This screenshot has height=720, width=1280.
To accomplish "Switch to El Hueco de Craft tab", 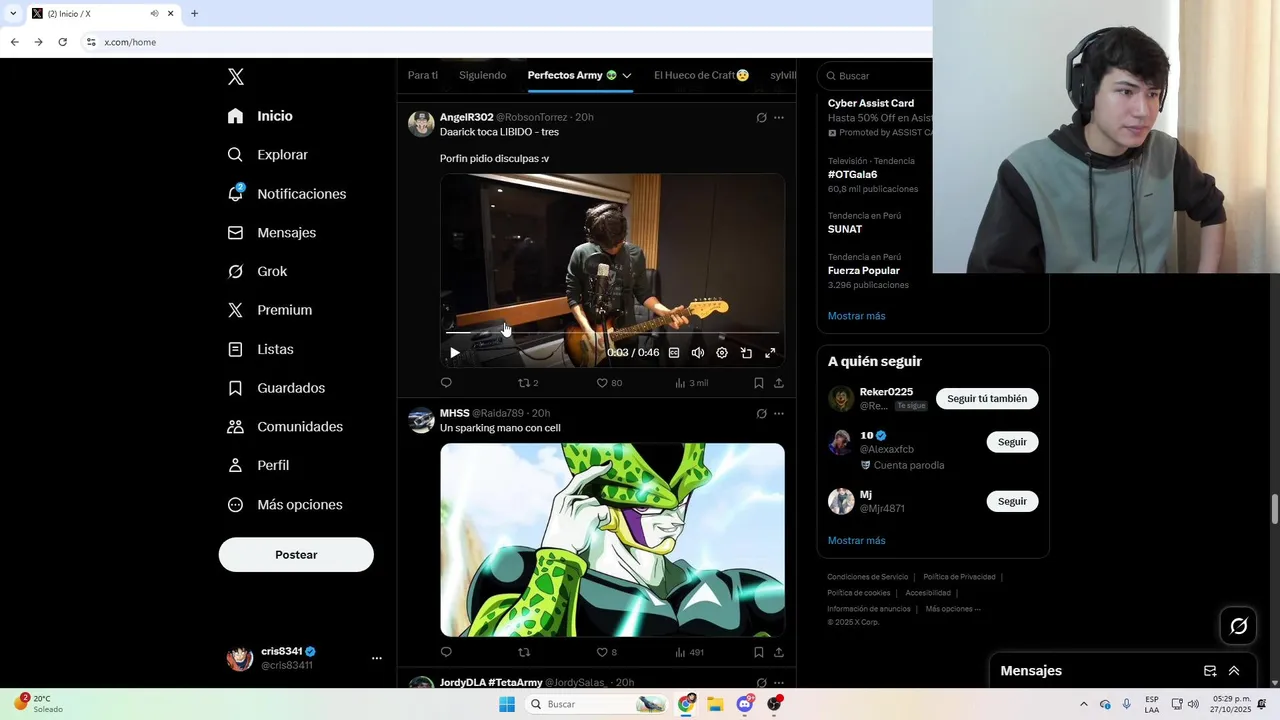I will [701, 75].
